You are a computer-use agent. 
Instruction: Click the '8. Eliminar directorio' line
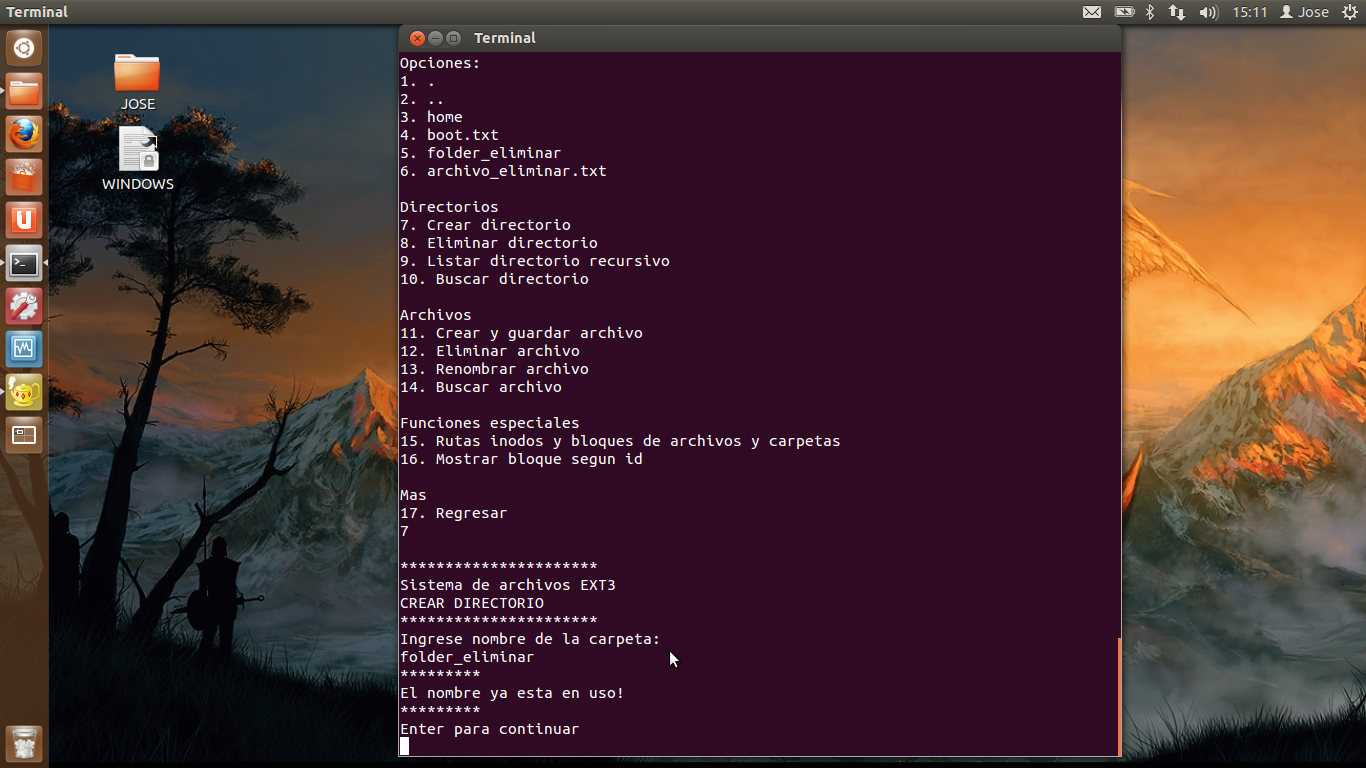[499, 243]
